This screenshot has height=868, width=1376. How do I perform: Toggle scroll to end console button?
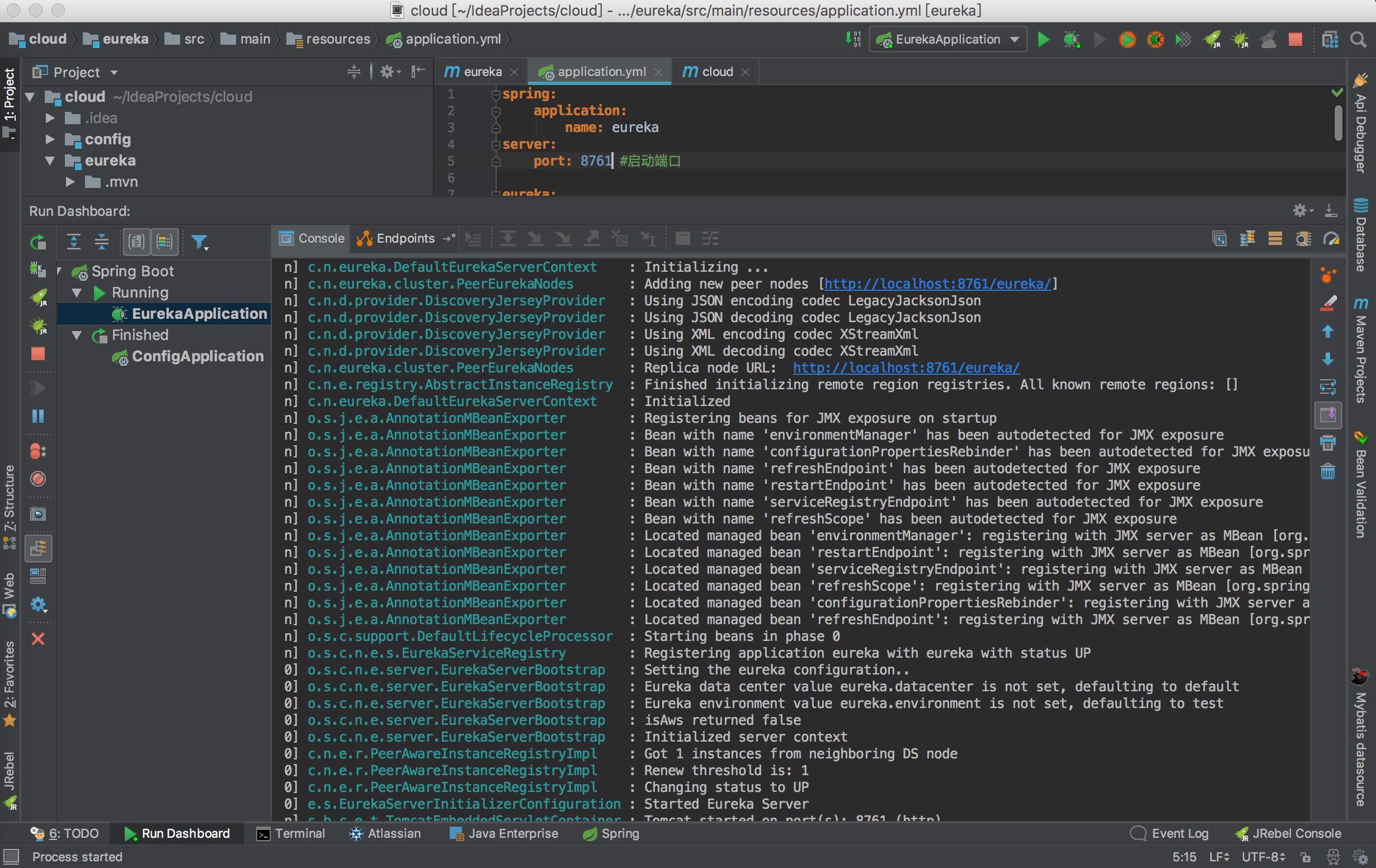[1327, 415]
